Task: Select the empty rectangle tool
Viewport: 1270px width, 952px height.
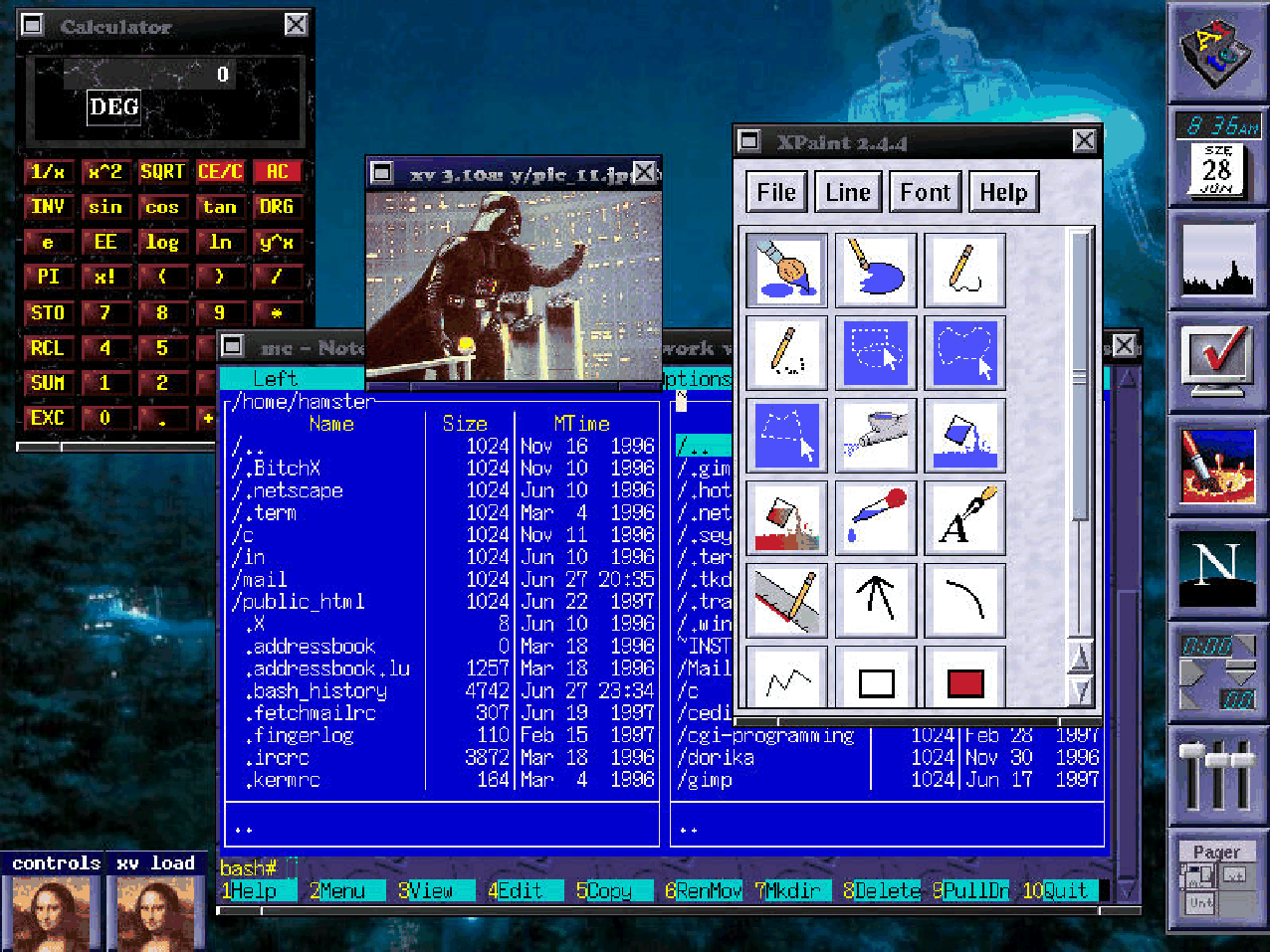Action: [876, 677]
